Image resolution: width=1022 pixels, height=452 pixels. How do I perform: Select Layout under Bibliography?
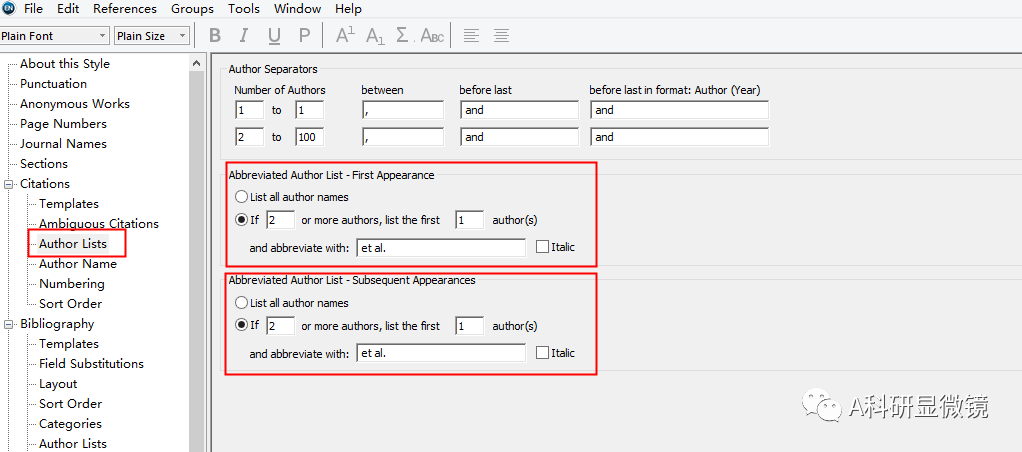pyautogui.click(x=58, y=384)
